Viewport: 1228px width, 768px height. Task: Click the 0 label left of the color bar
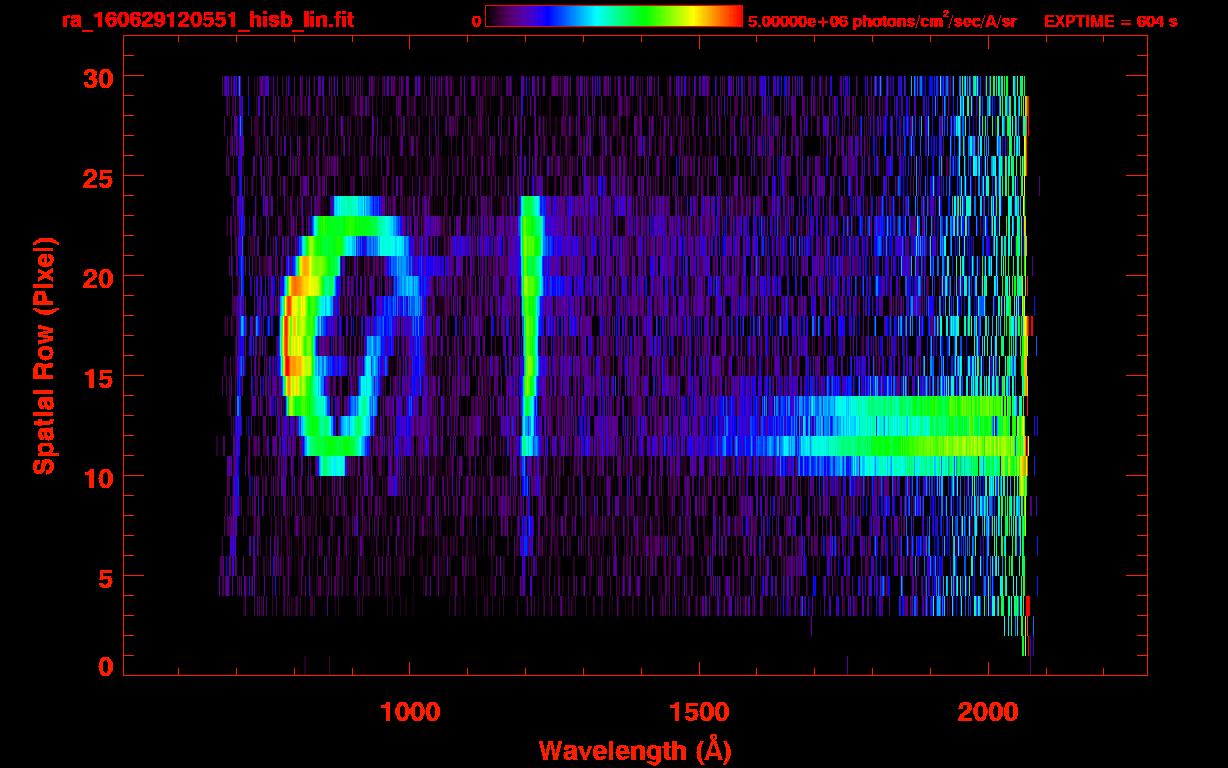point(476,22)
